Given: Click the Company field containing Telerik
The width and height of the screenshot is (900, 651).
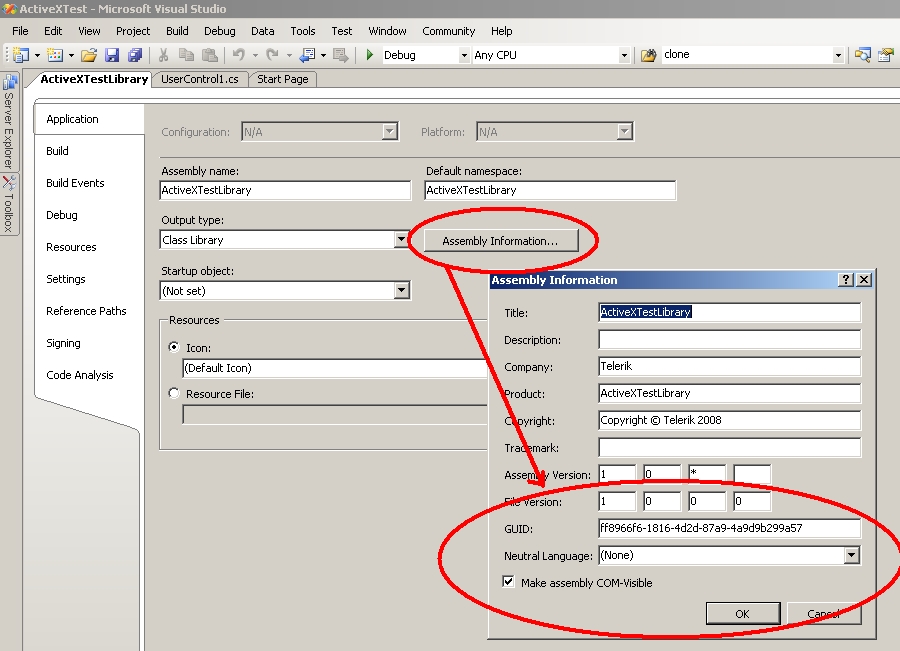Looking at the screenshot, I should (730, 366).
